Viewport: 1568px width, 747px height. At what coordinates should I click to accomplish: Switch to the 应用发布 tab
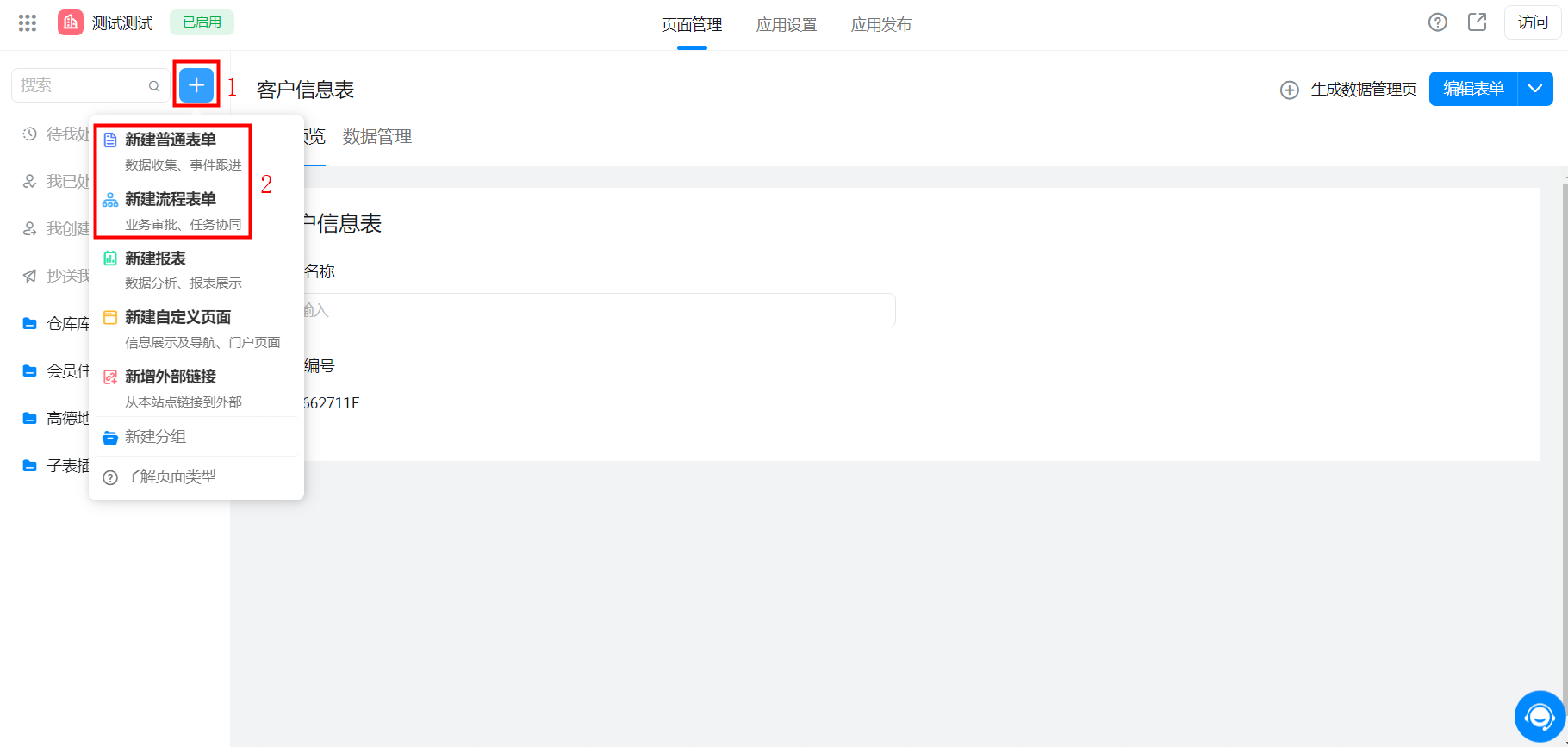(x=881, y=25)
